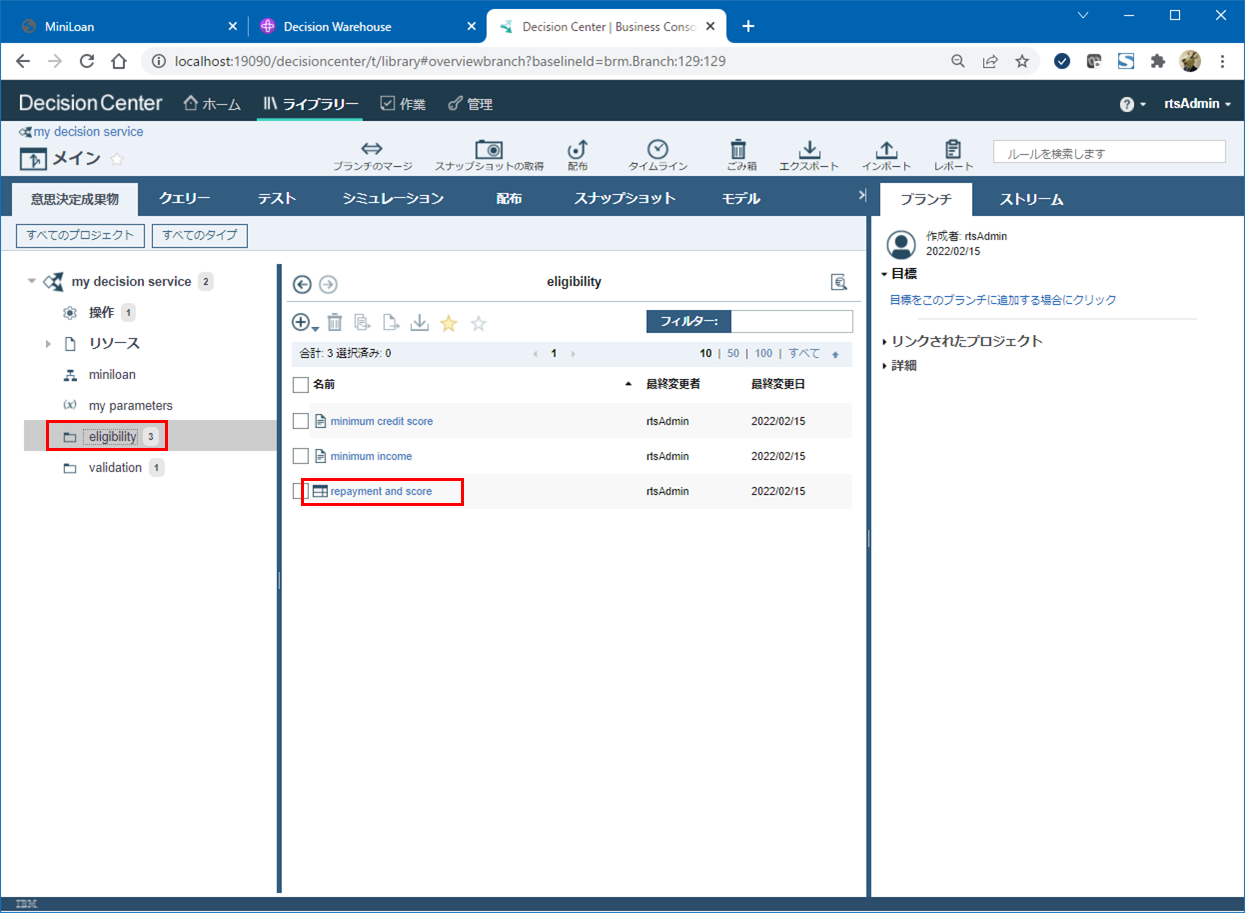Expand the リソース tree node
This screenshot has height=913, width=1245.
[x=47, y=344]
